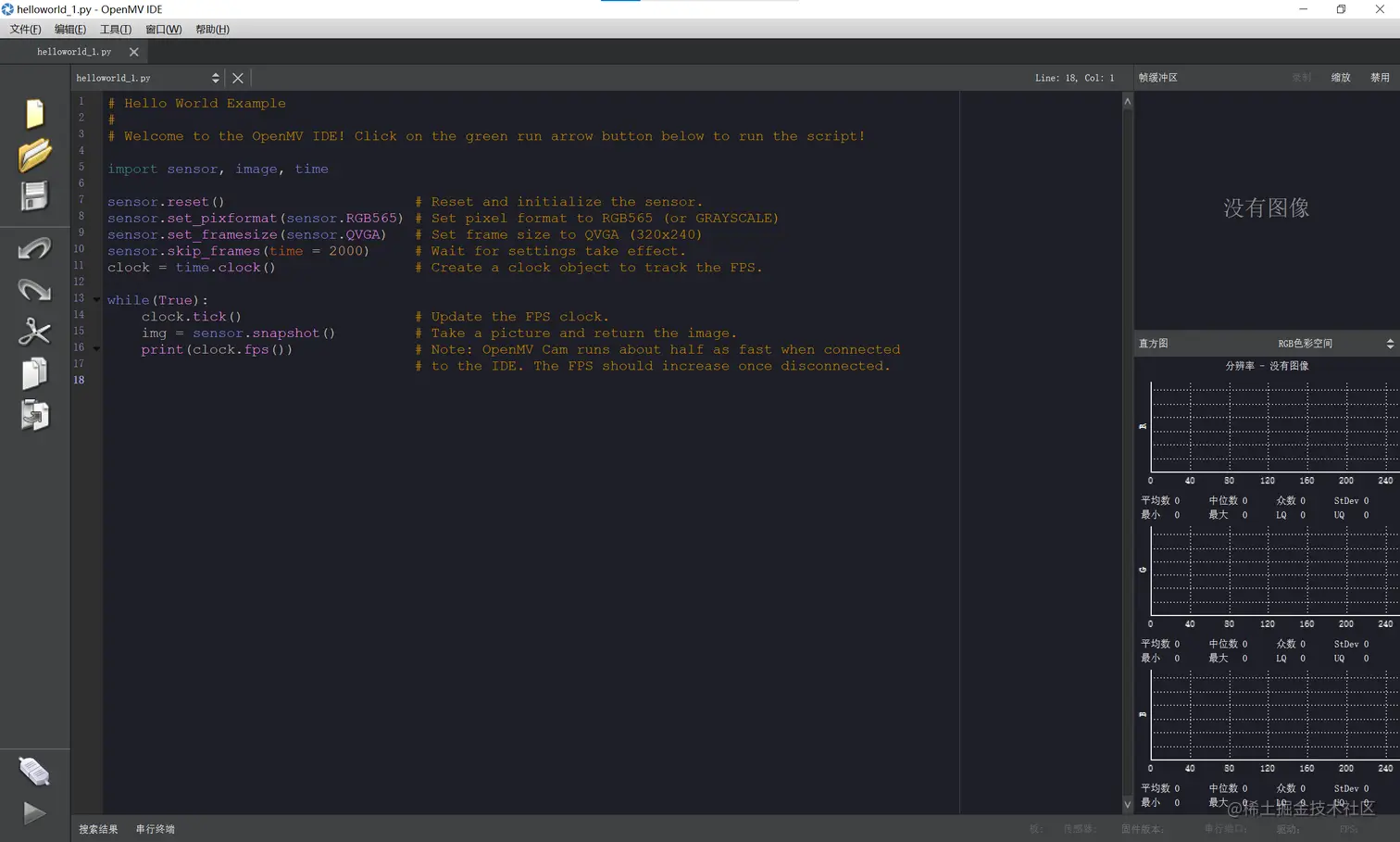
Task: Click the 缩放 zoom button in frame buffer
Action: [1341, 78]
